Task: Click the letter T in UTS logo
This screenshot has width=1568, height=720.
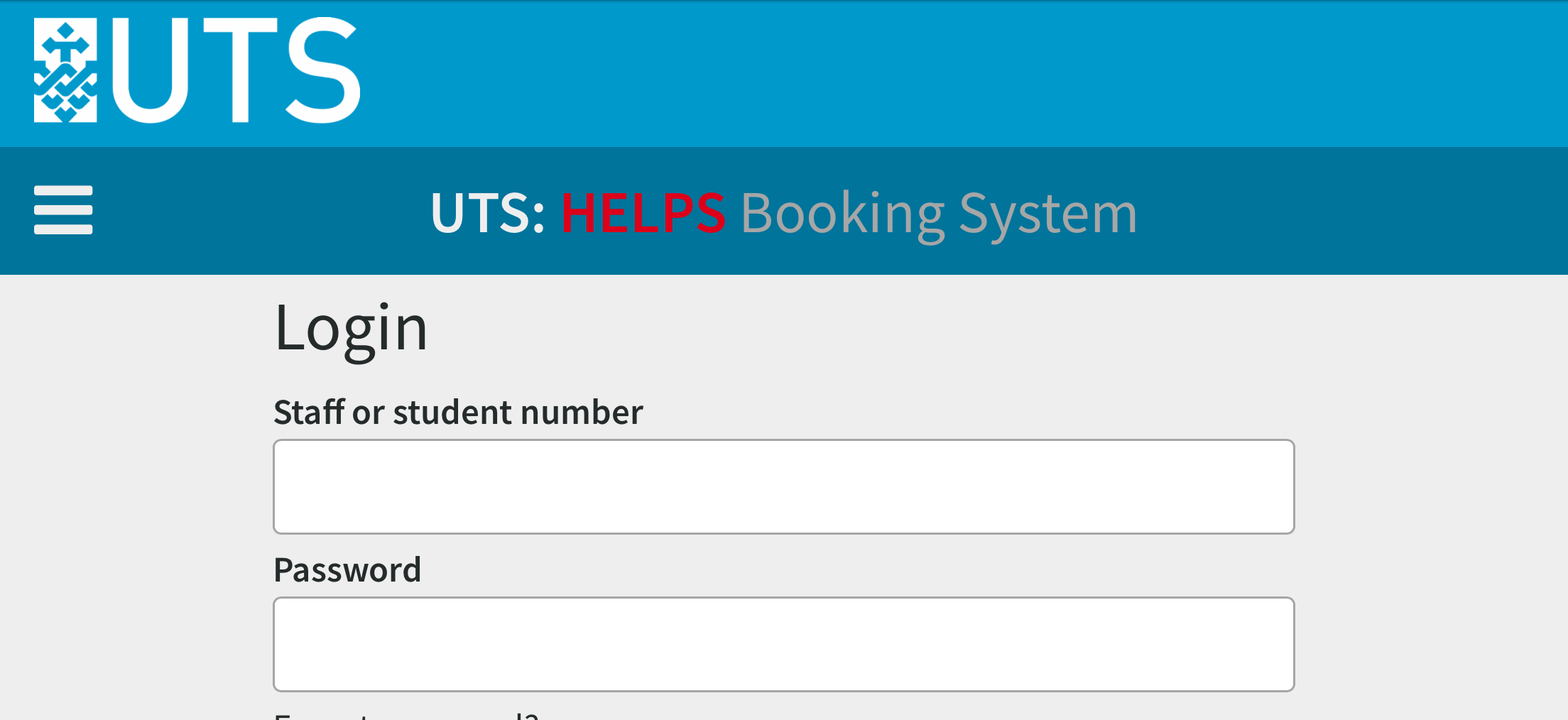Action: [x=240, y=70]
